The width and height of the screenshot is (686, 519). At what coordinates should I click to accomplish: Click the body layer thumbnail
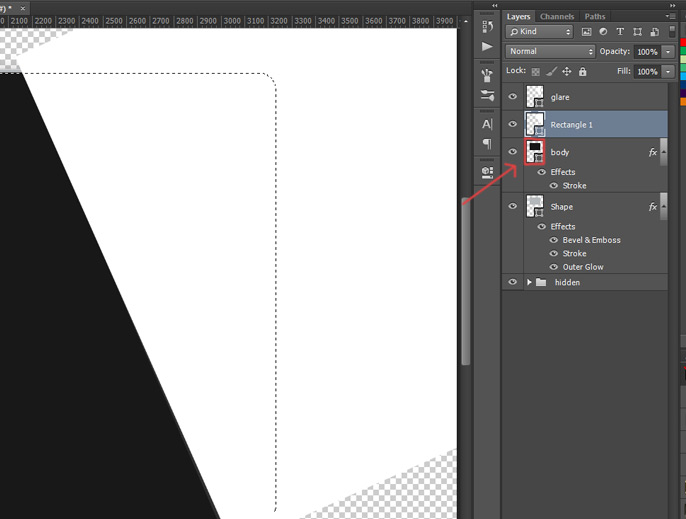pyautogui.click(x=535, y=152)
